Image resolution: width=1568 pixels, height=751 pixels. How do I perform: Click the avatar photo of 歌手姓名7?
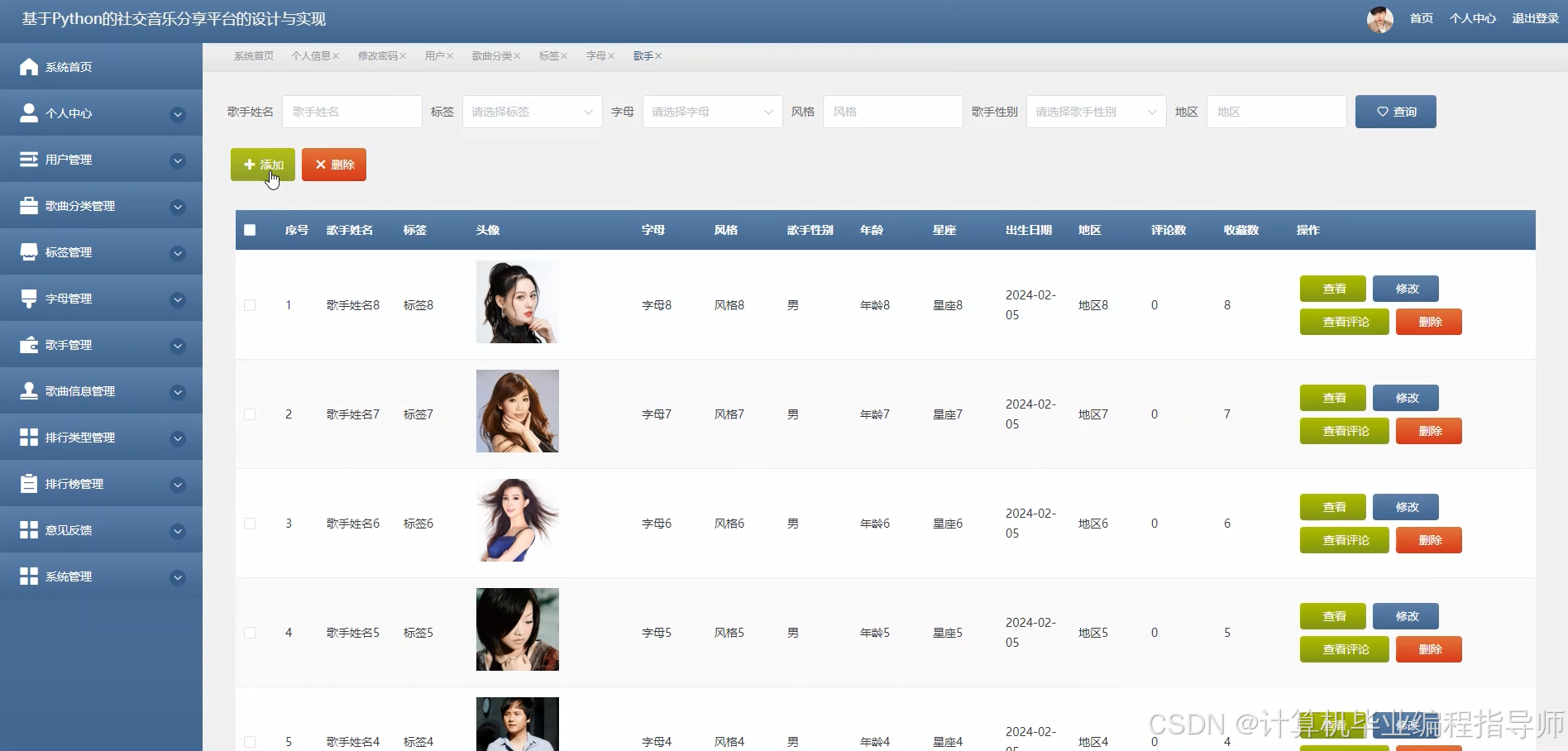click(518, 411)
